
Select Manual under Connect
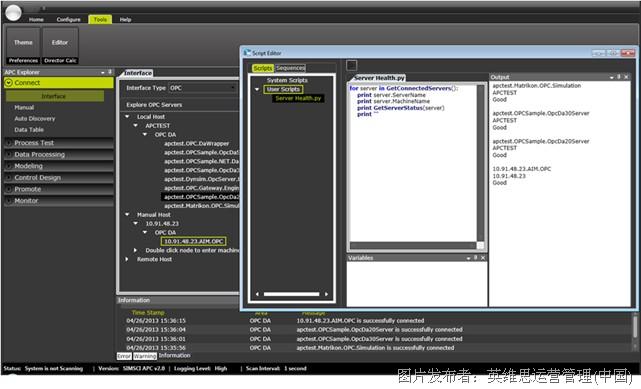tap(24, 107)
